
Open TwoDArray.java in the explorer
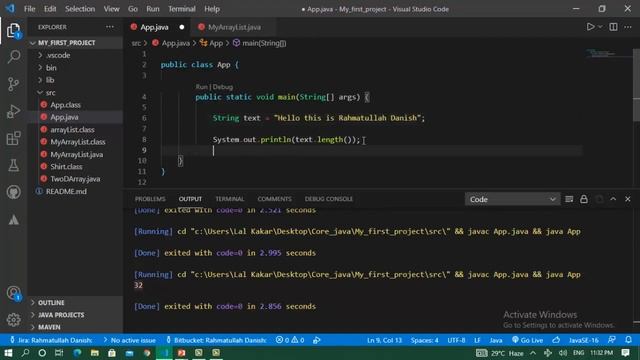75,179
